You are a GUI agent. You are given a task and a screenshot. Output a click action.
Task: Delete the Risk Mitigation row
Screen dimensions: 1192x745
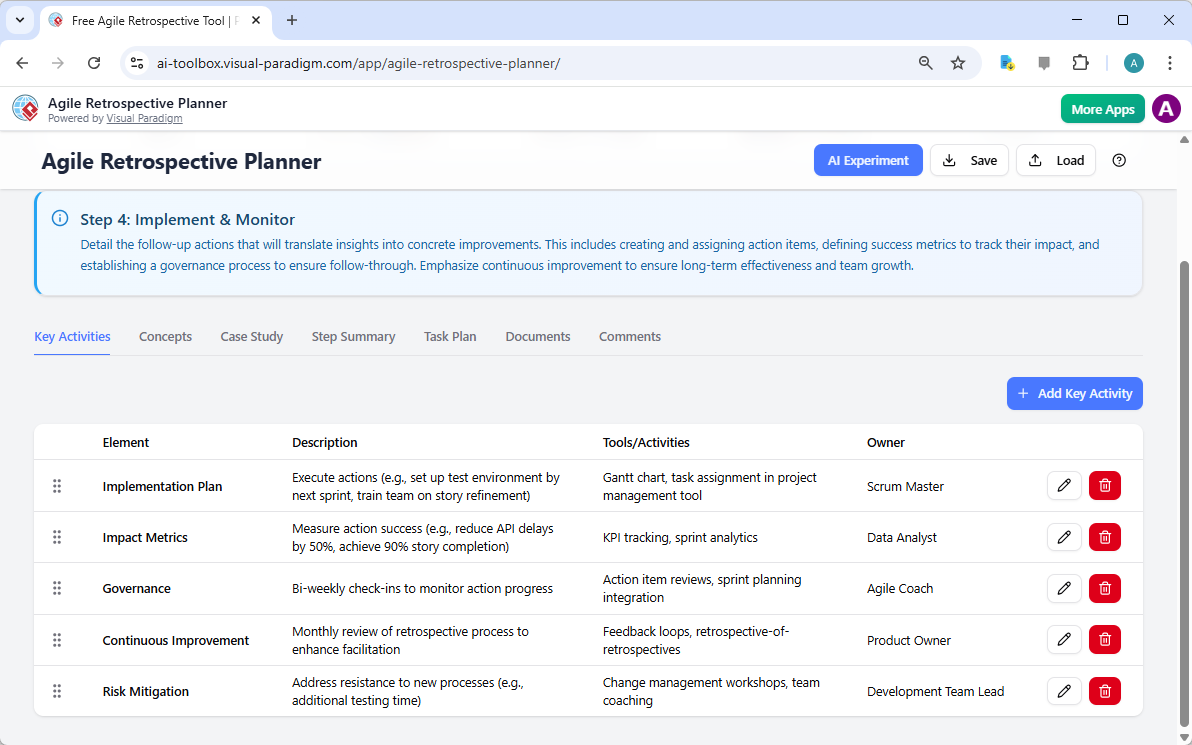coord(1104,691)
